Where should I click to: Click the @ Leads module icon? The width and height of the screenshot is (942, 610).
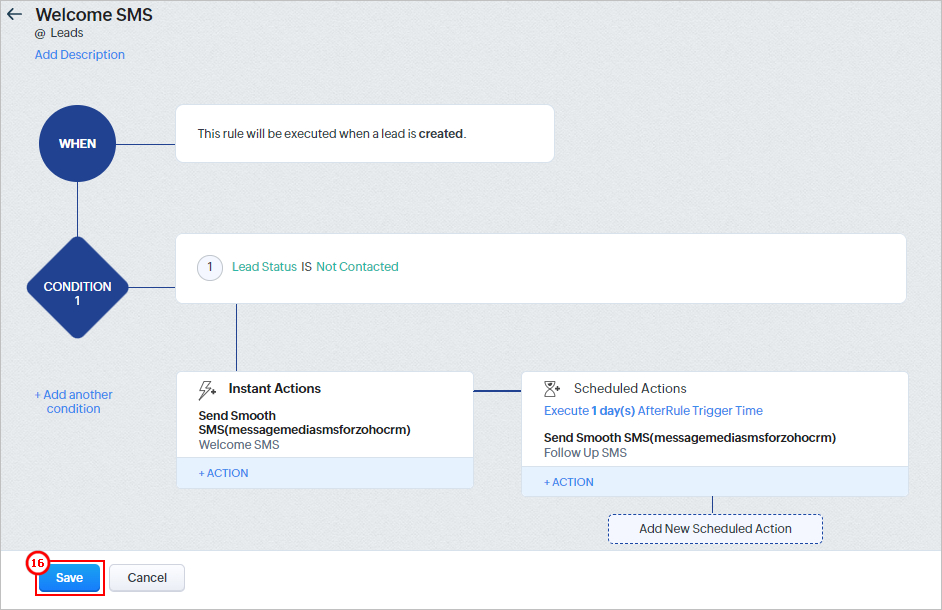coord(40,34)
